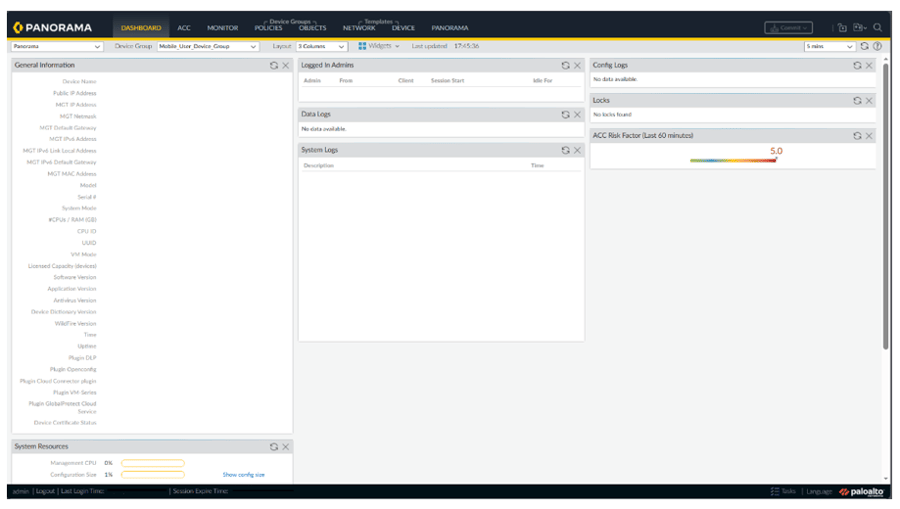Go to the POLICIES tab

(268, 28)
